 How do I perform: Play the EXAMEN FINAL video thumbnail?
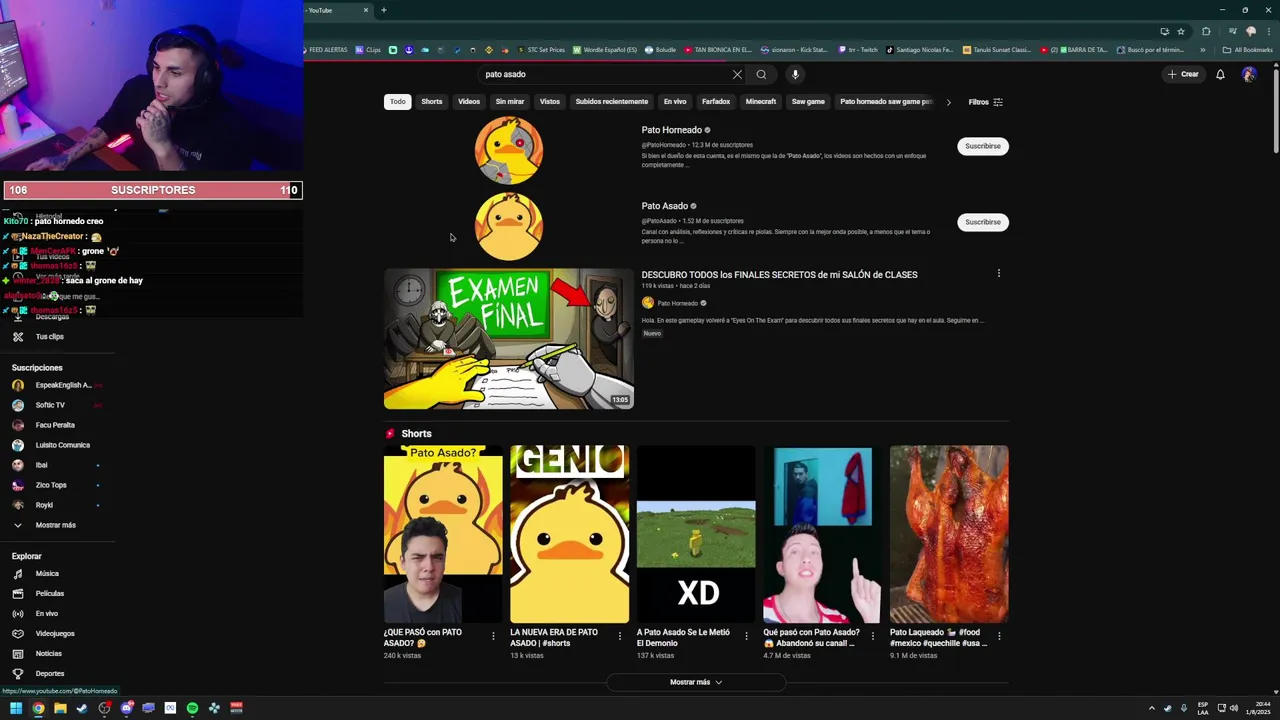(509, 339)
